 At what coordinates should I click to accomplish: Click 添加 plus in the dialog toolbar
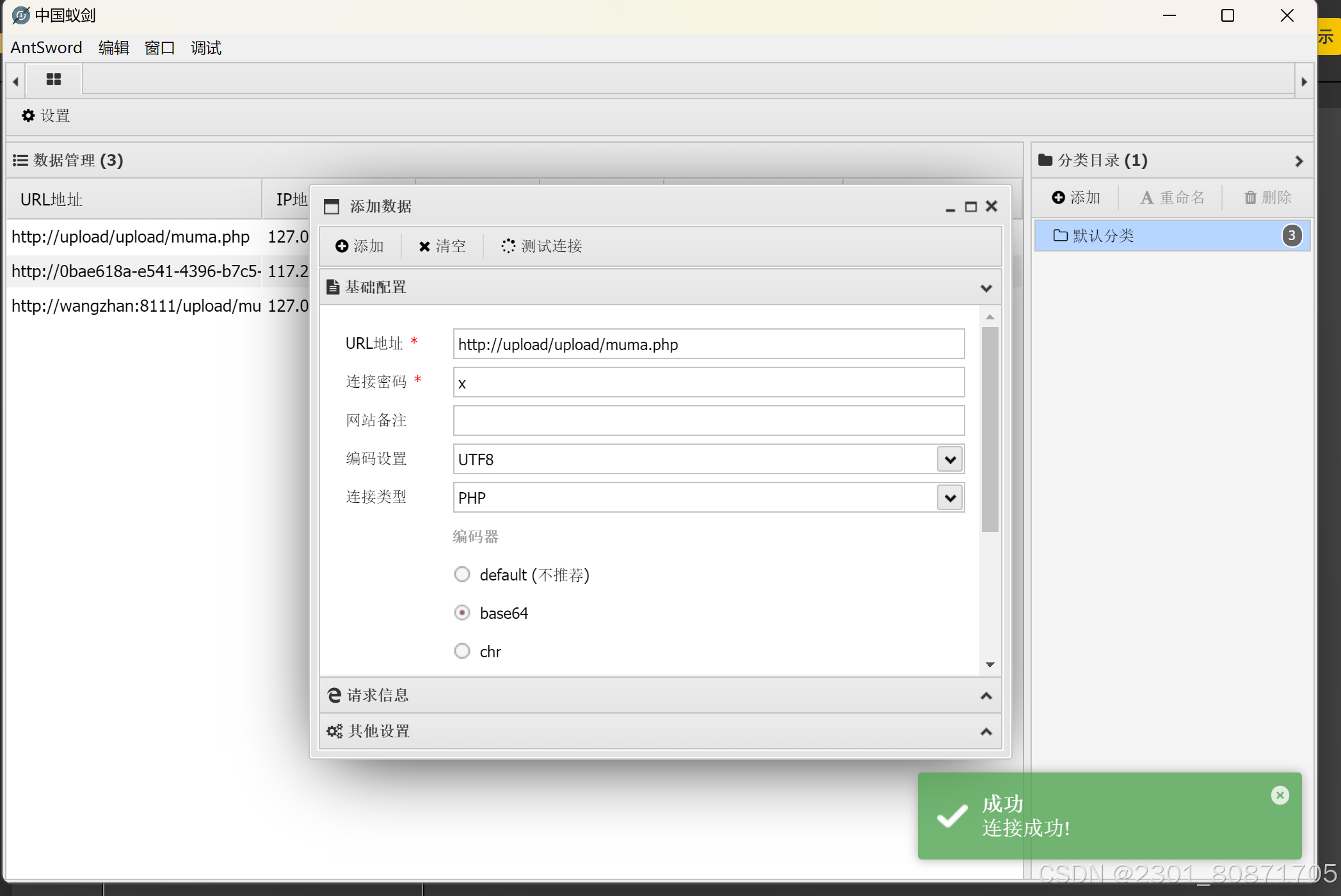point(360,246)
